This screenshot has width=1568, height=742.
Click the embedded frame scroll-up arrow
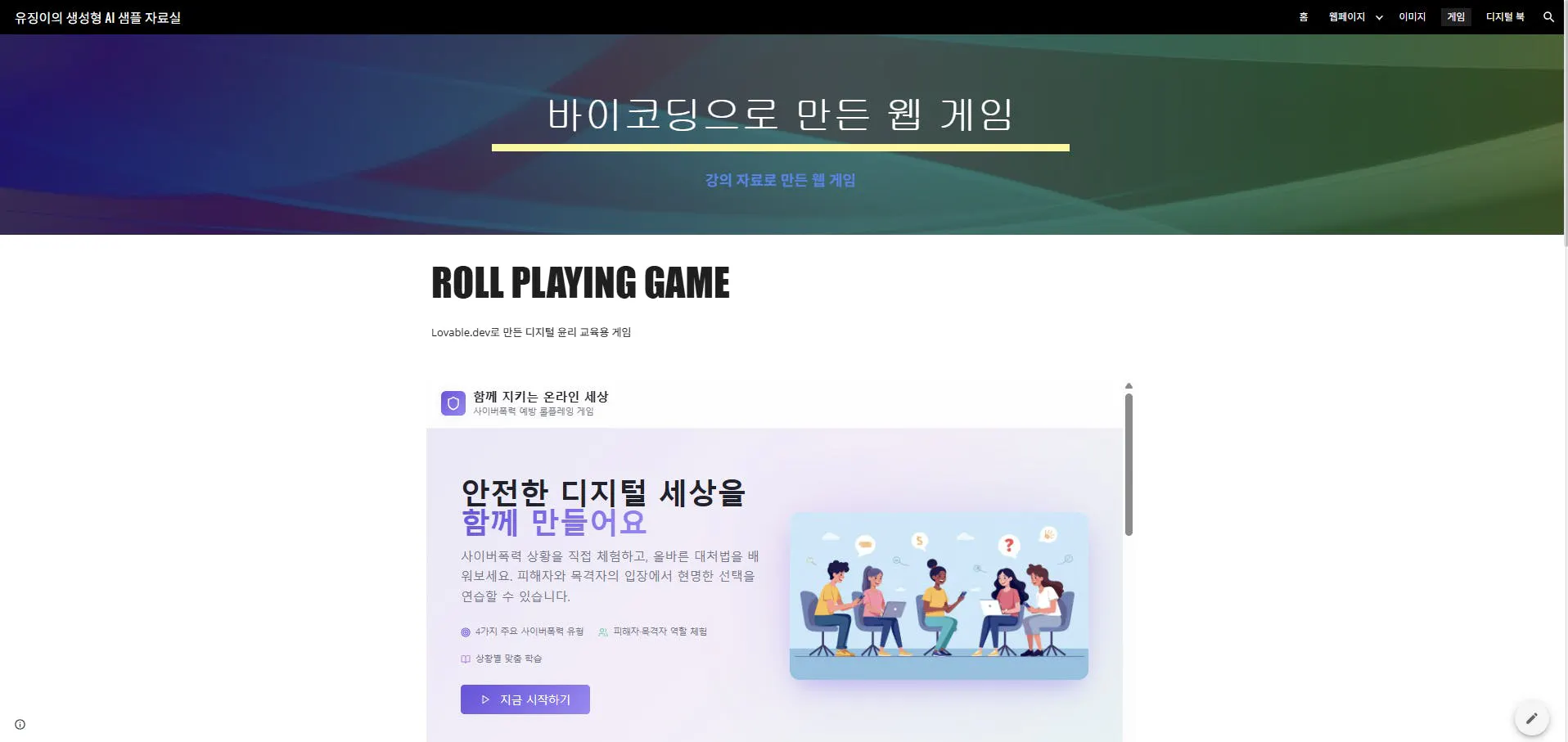pos(1129,385)
